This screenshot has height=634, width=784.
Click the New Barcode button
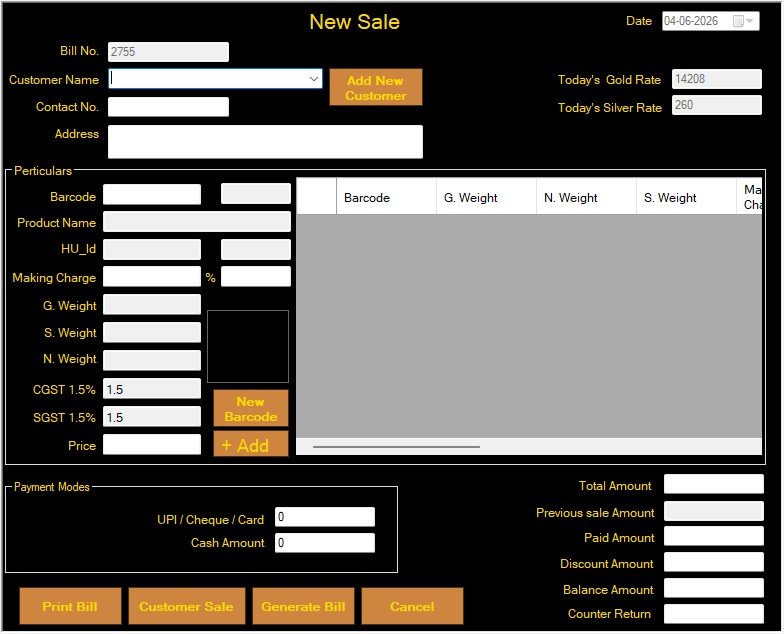click(x=250, y=408)
